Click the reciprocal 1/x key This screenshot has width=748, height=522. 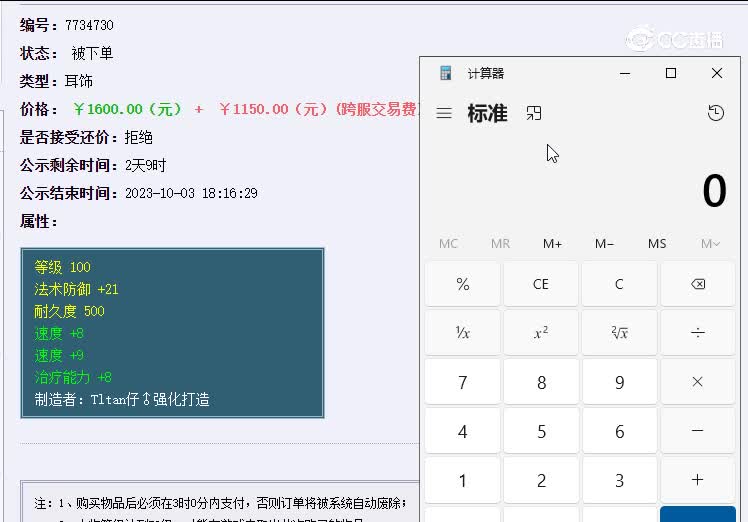462,333
